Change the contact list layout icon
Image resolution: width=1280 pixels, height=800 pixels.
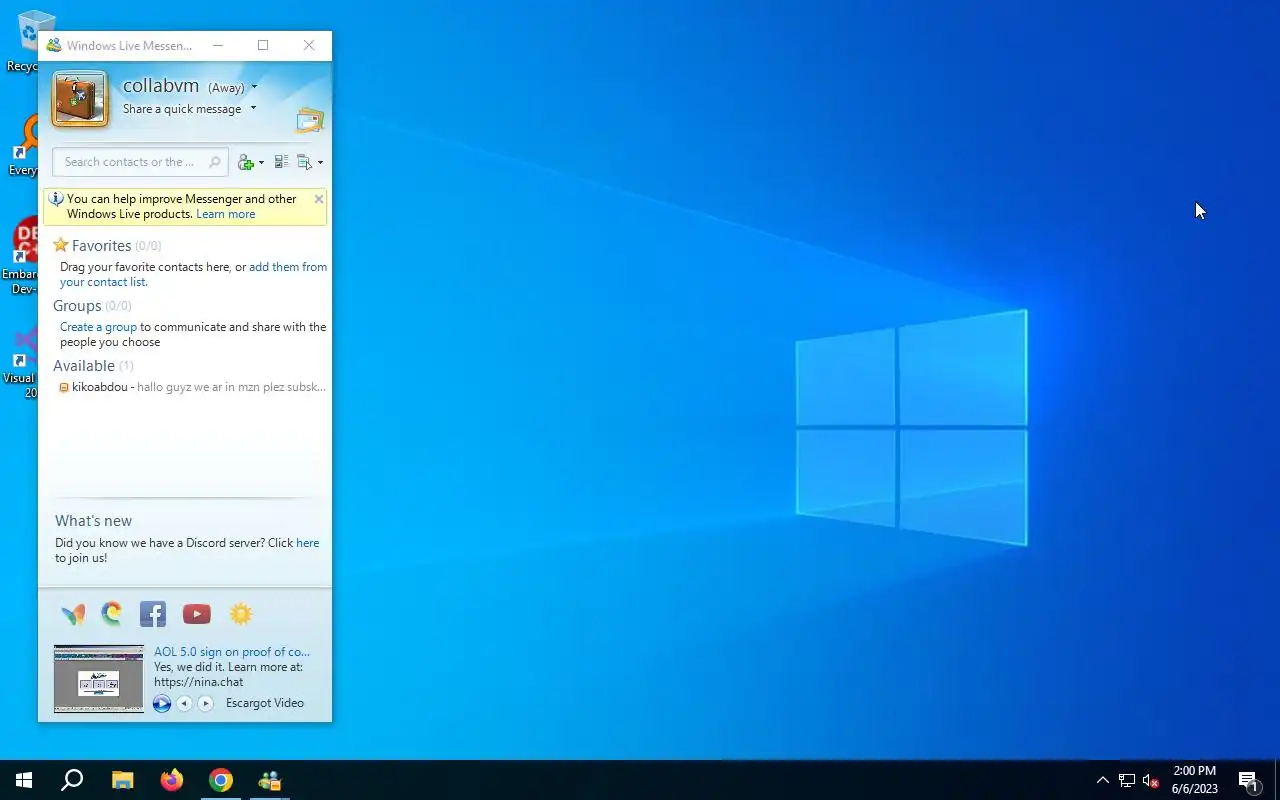(x=281, y=162)
